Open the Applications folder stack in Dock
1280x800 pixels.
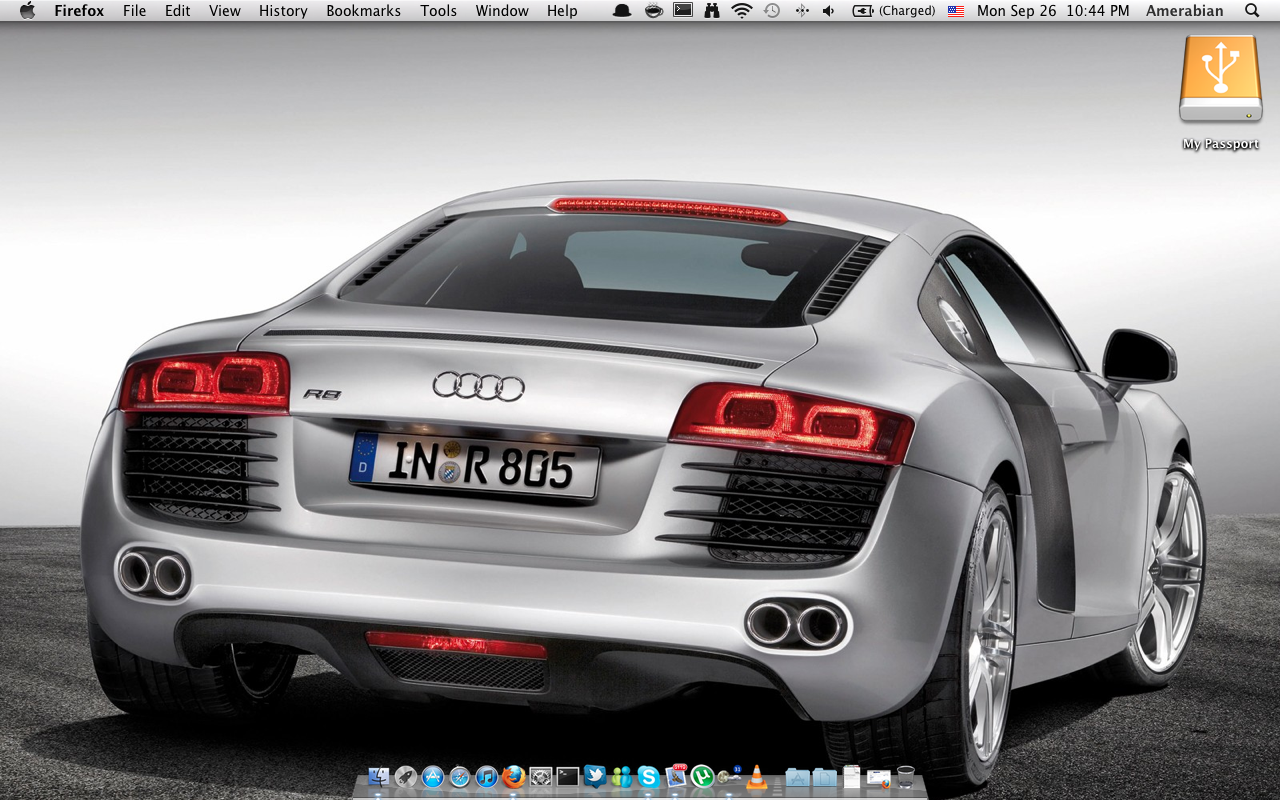(797, 776)
